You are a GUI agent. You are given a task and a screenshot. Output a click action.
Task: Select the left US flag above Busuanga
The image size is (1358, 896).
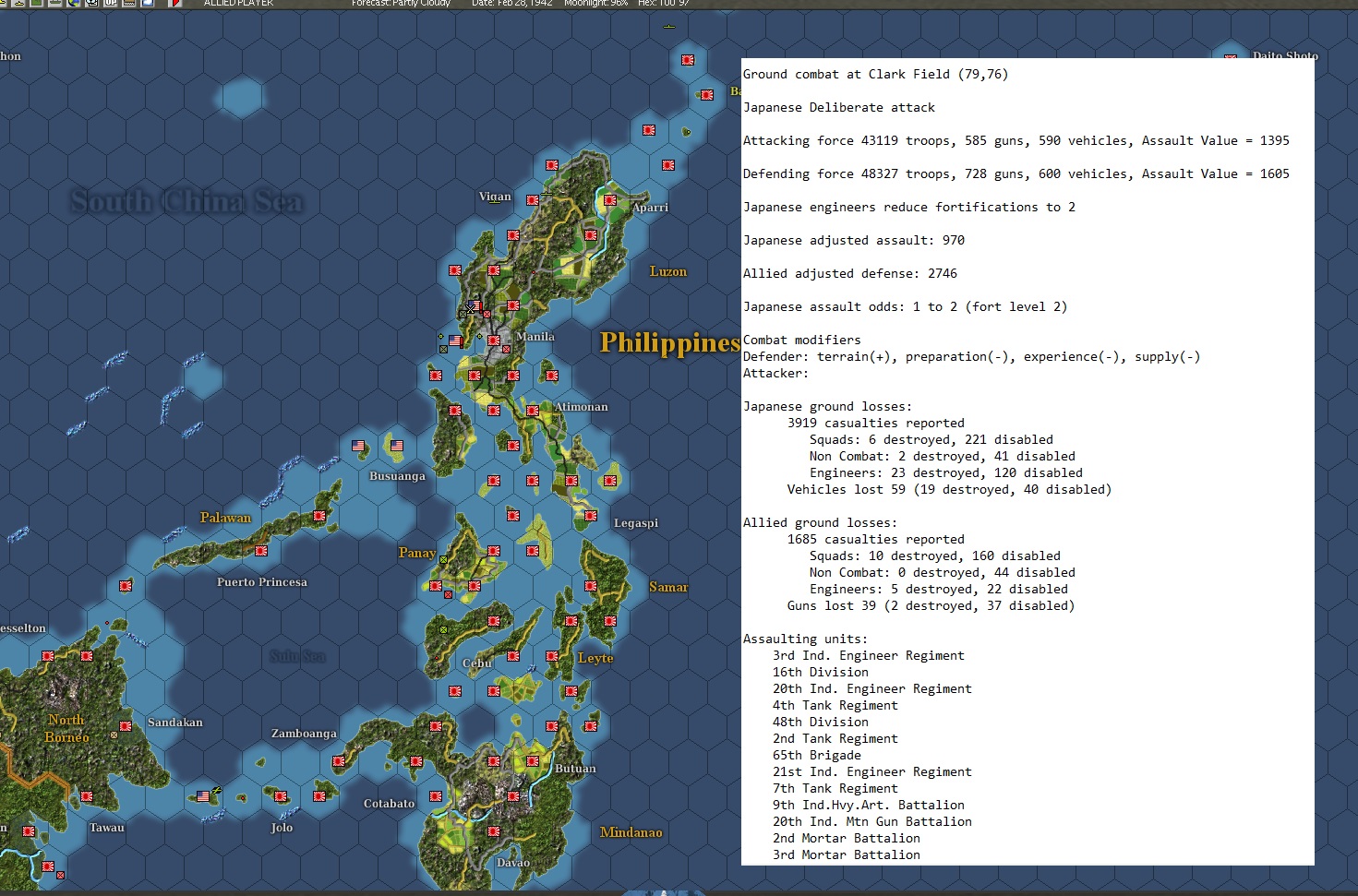tap(358, 446)
